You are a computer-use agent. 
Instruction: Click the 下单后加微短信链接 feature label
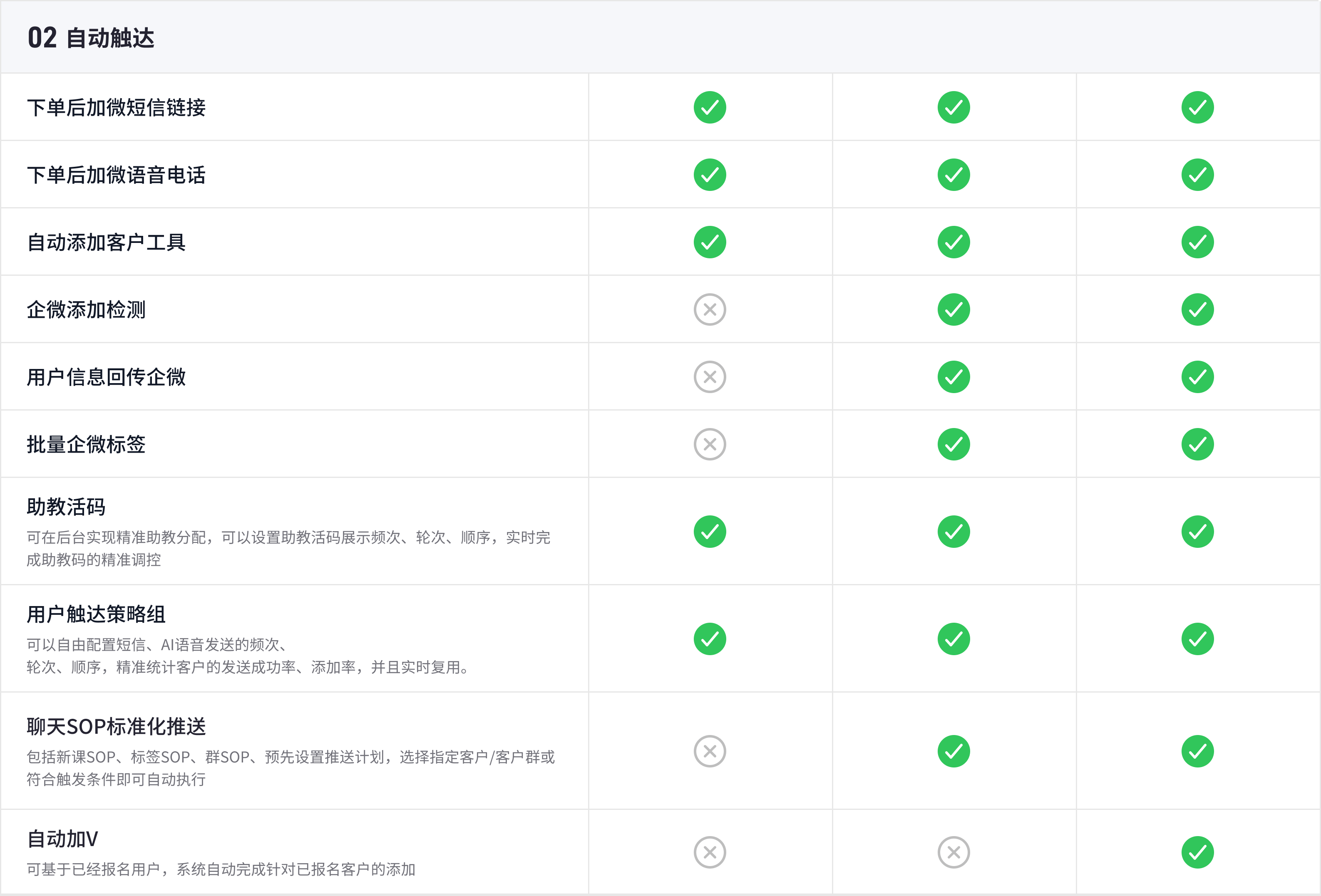(116, 107)
